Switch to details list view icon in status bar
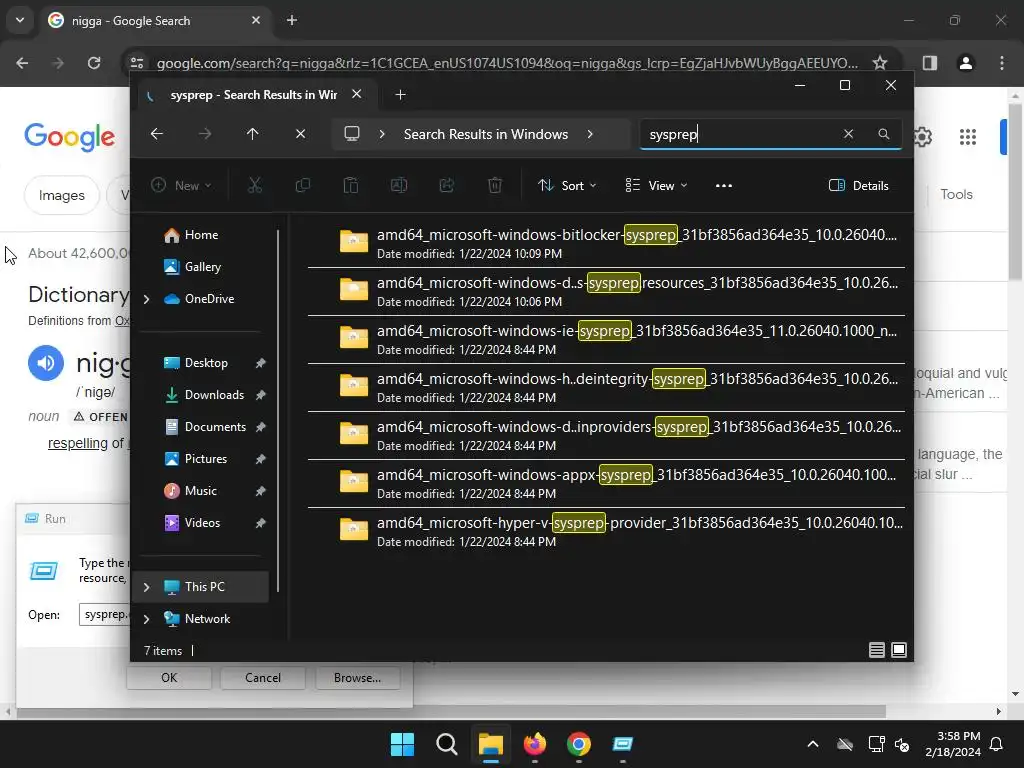 point(876,650)
